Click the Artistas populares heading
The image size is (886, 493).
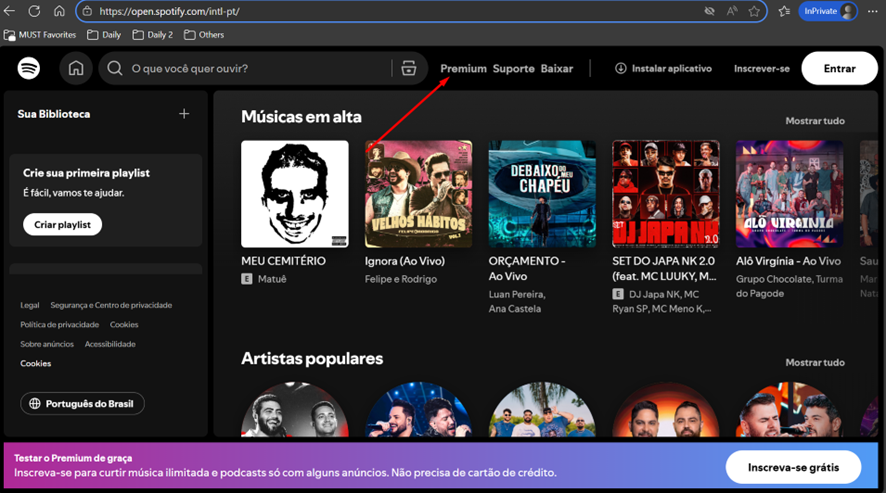pos(312,358)
